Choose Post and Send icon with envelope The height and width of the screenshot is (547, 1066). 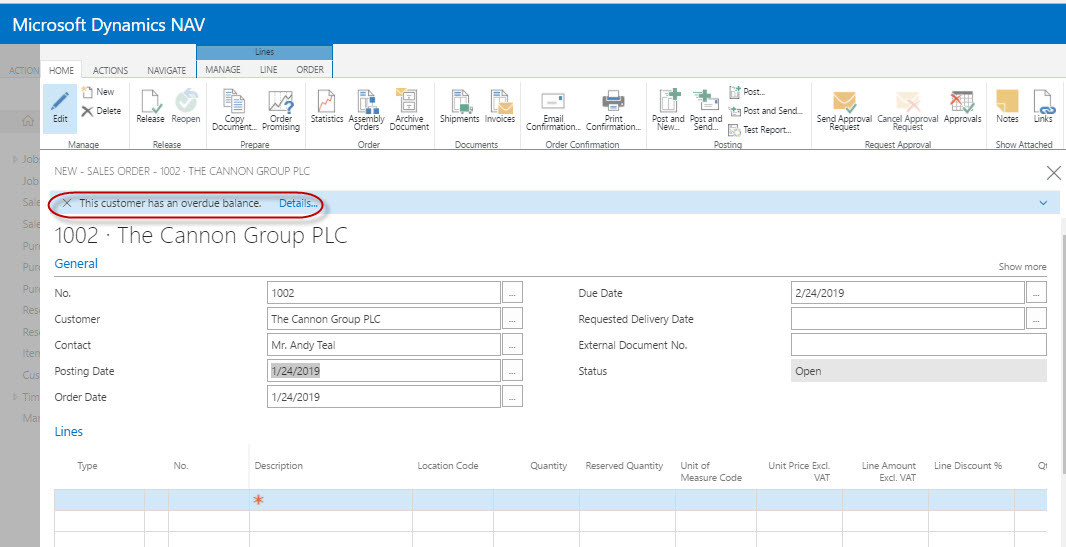[706, 111]
